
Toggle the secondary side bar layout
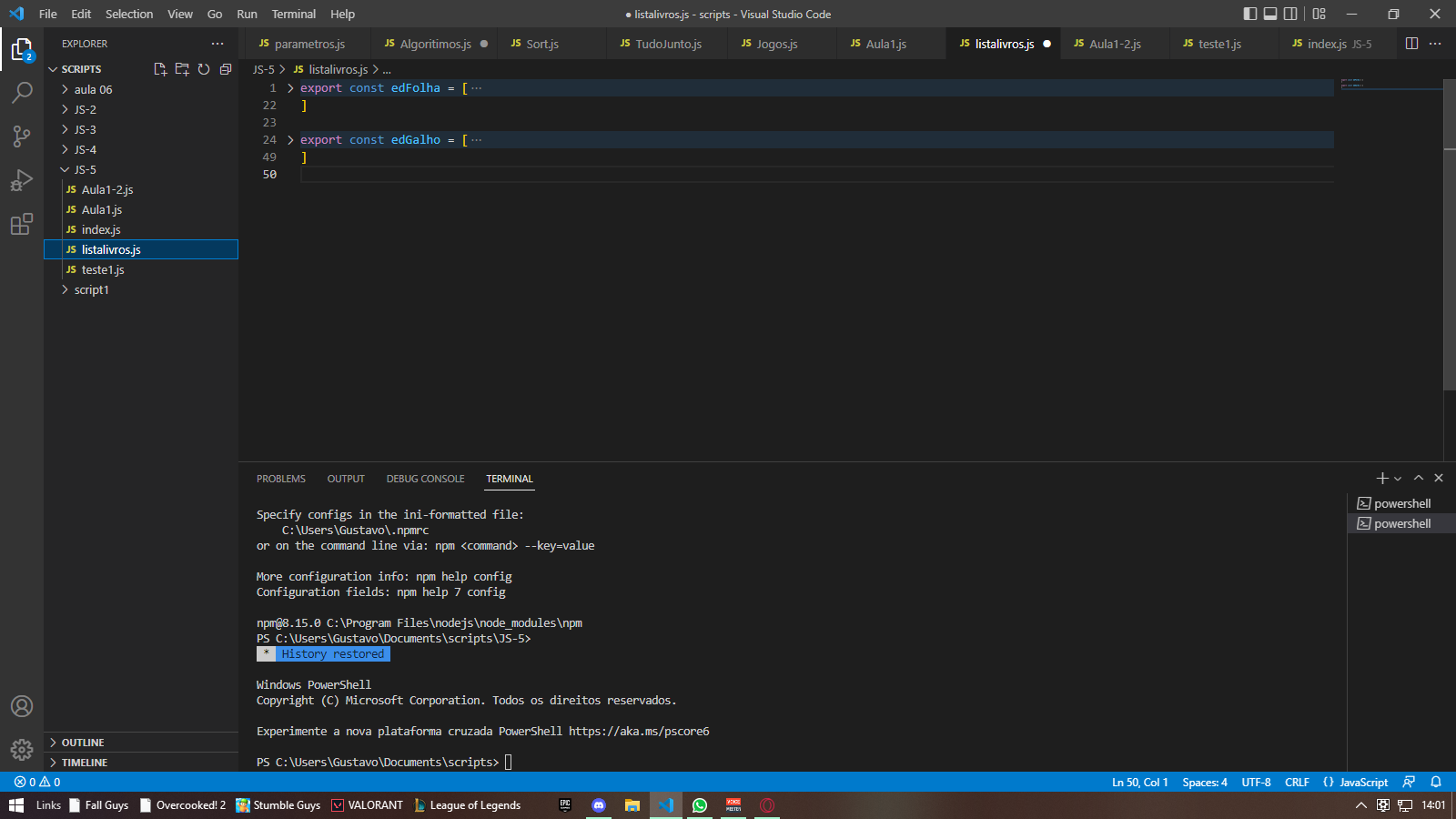click(1290, 14)
